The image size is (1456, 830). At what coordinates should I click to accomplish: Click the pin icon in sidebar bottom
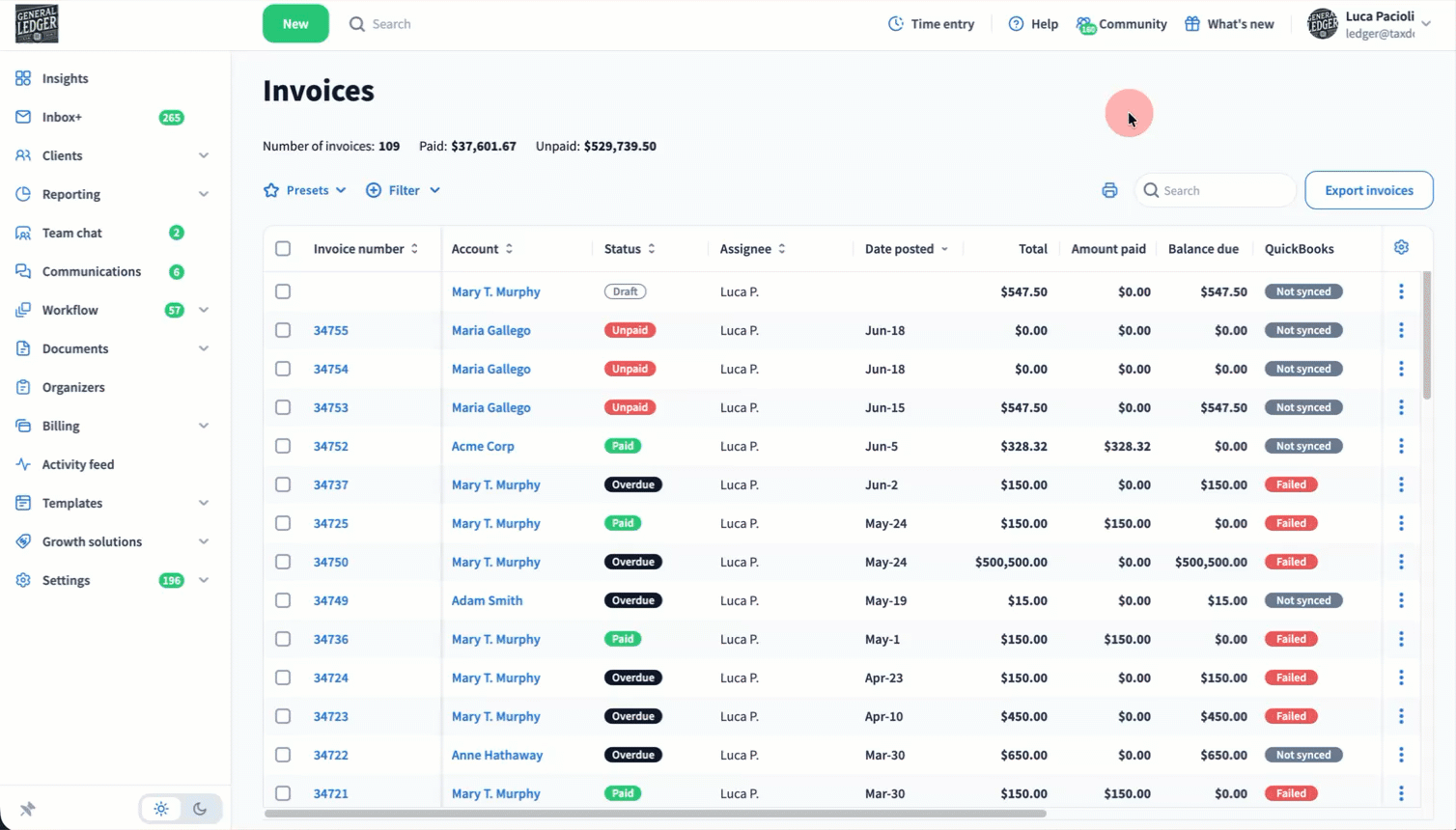click(27, 809)
